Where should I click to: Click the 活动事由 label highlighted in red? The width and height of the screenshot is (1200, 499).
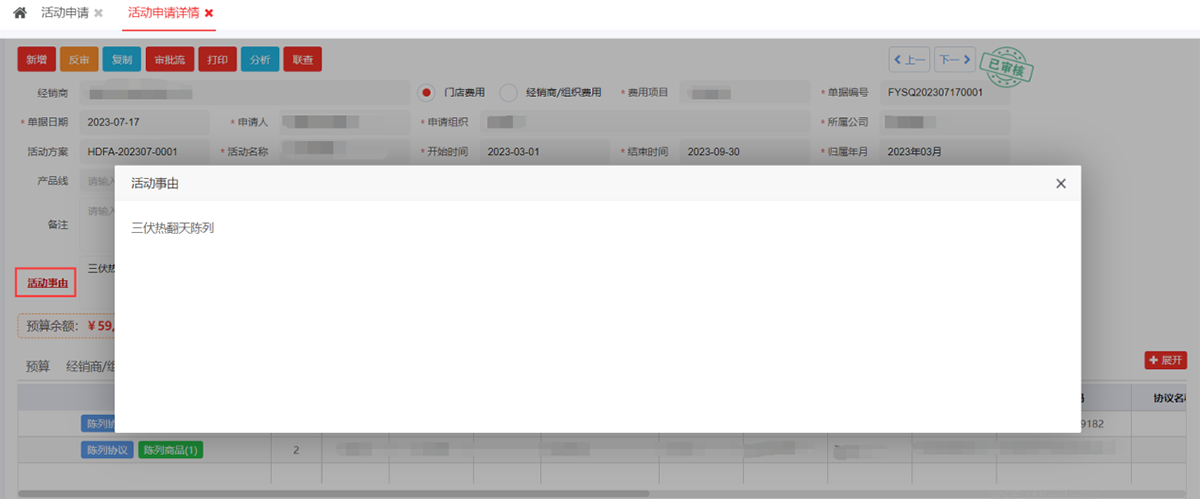tap(47, 283)
